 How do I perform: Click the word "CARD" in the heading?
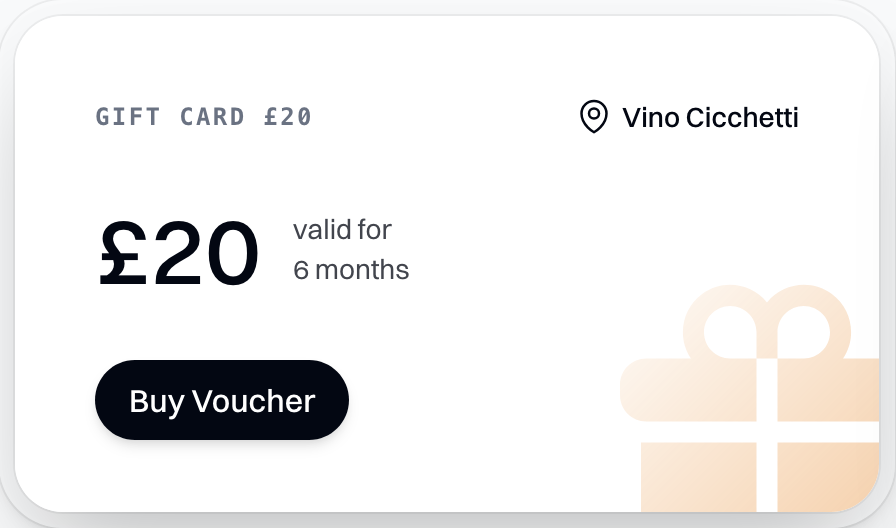(212, 117)
